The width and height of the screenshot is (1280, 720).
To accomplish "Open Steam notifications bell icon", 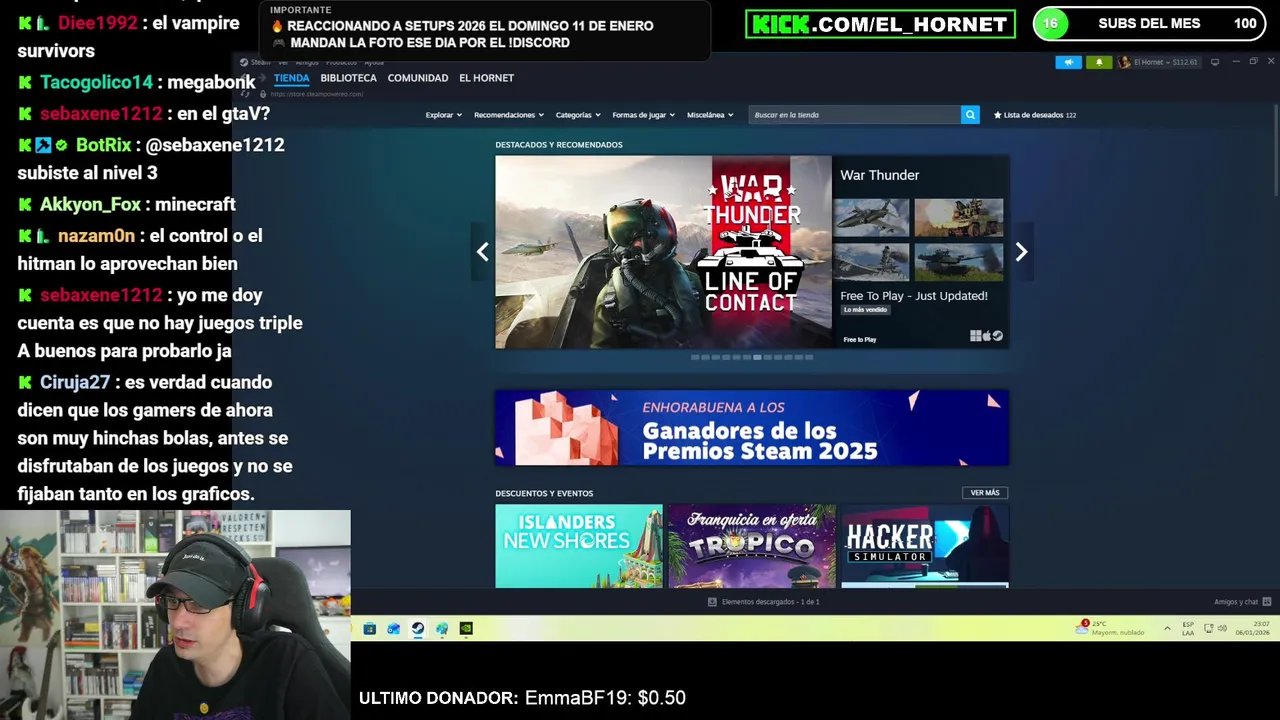I will pyautogui.click(x=1098, y=62).
